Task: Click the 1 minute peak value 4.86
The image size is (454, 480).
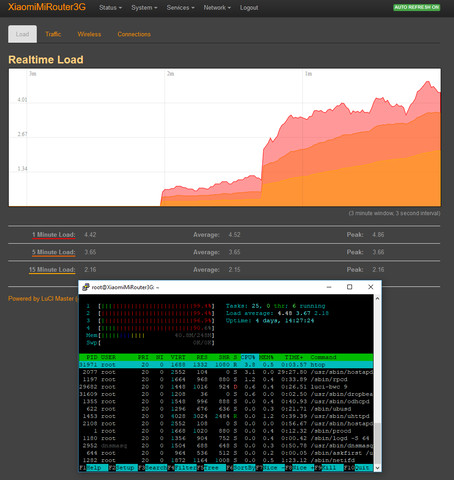Action: (x=378, y=235)
